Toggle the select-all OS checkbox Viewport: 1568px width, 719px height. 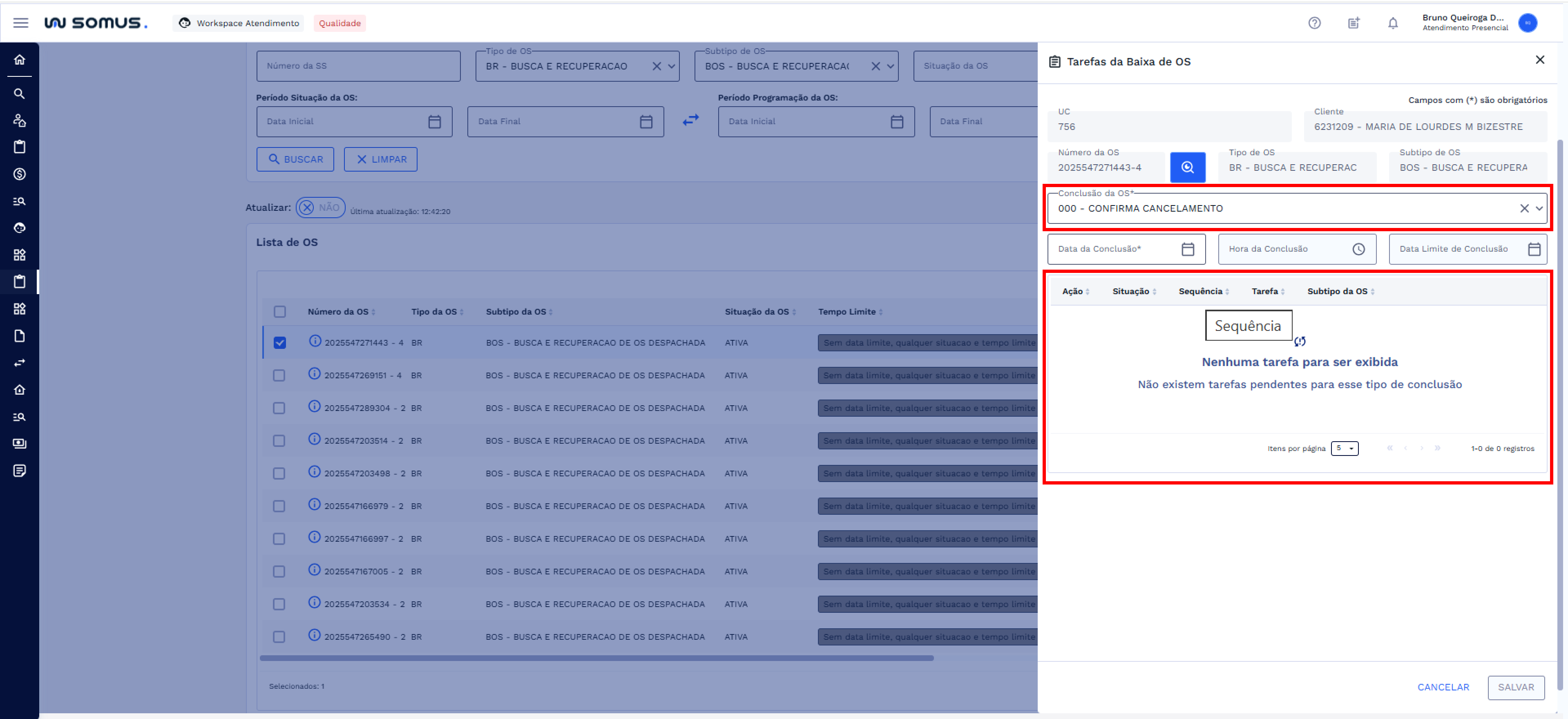coord(279,312)
